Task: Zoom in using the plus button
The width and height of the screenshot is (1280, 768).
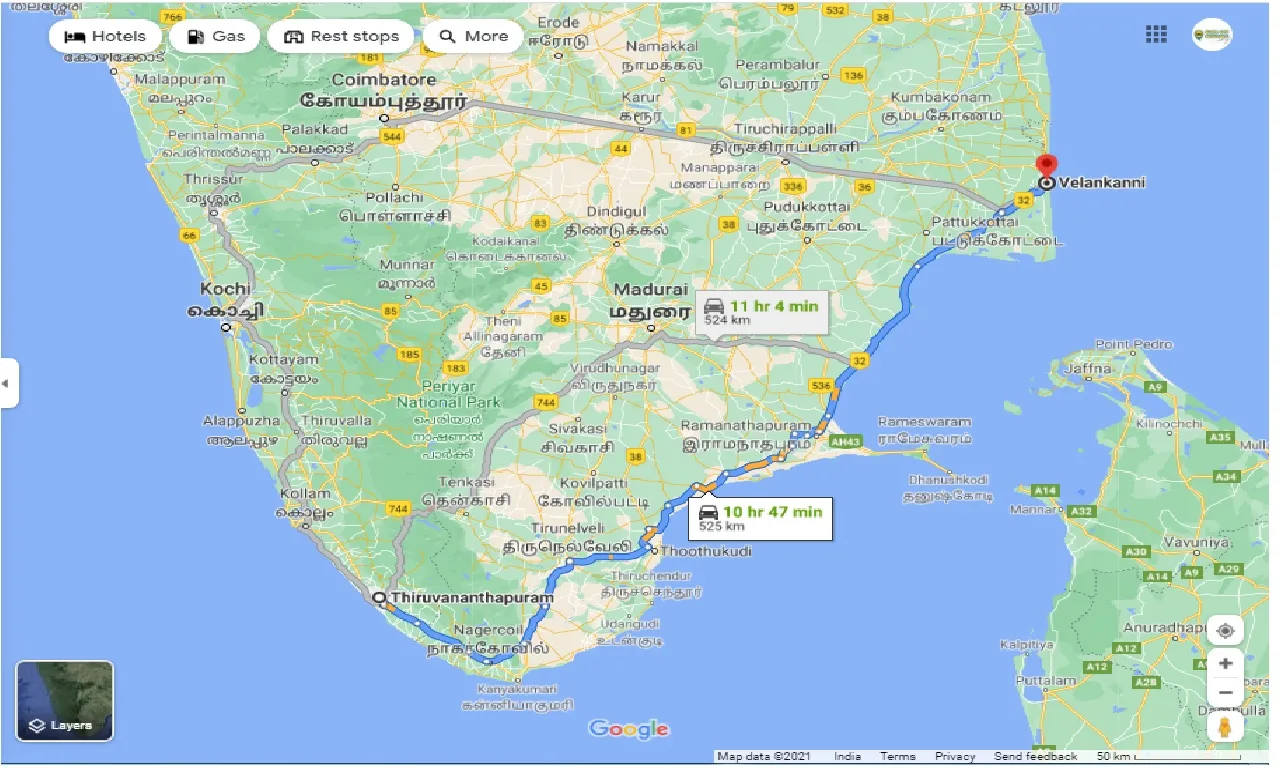Action: point(1225,662)
